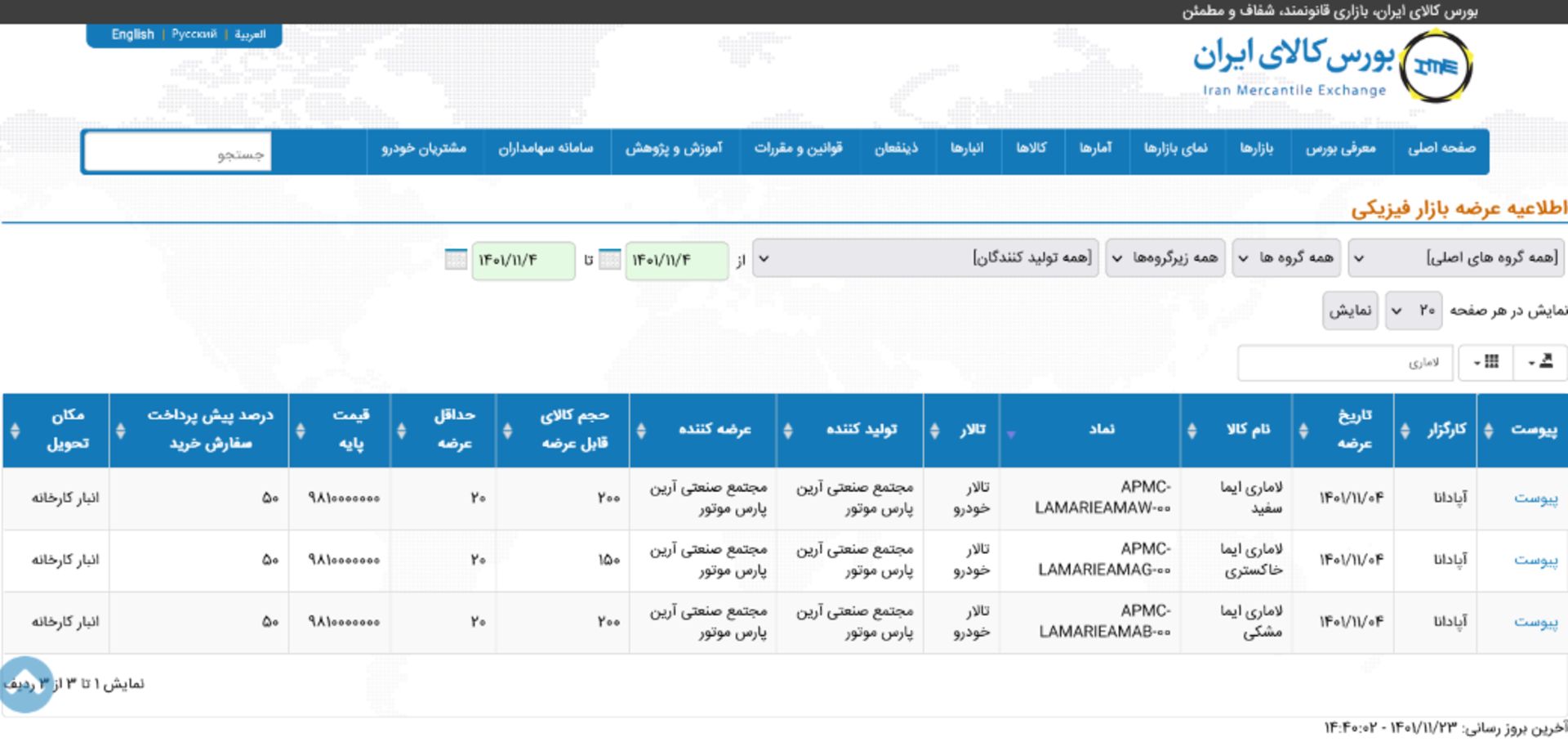Click the نمایش button

[1350, 311]
